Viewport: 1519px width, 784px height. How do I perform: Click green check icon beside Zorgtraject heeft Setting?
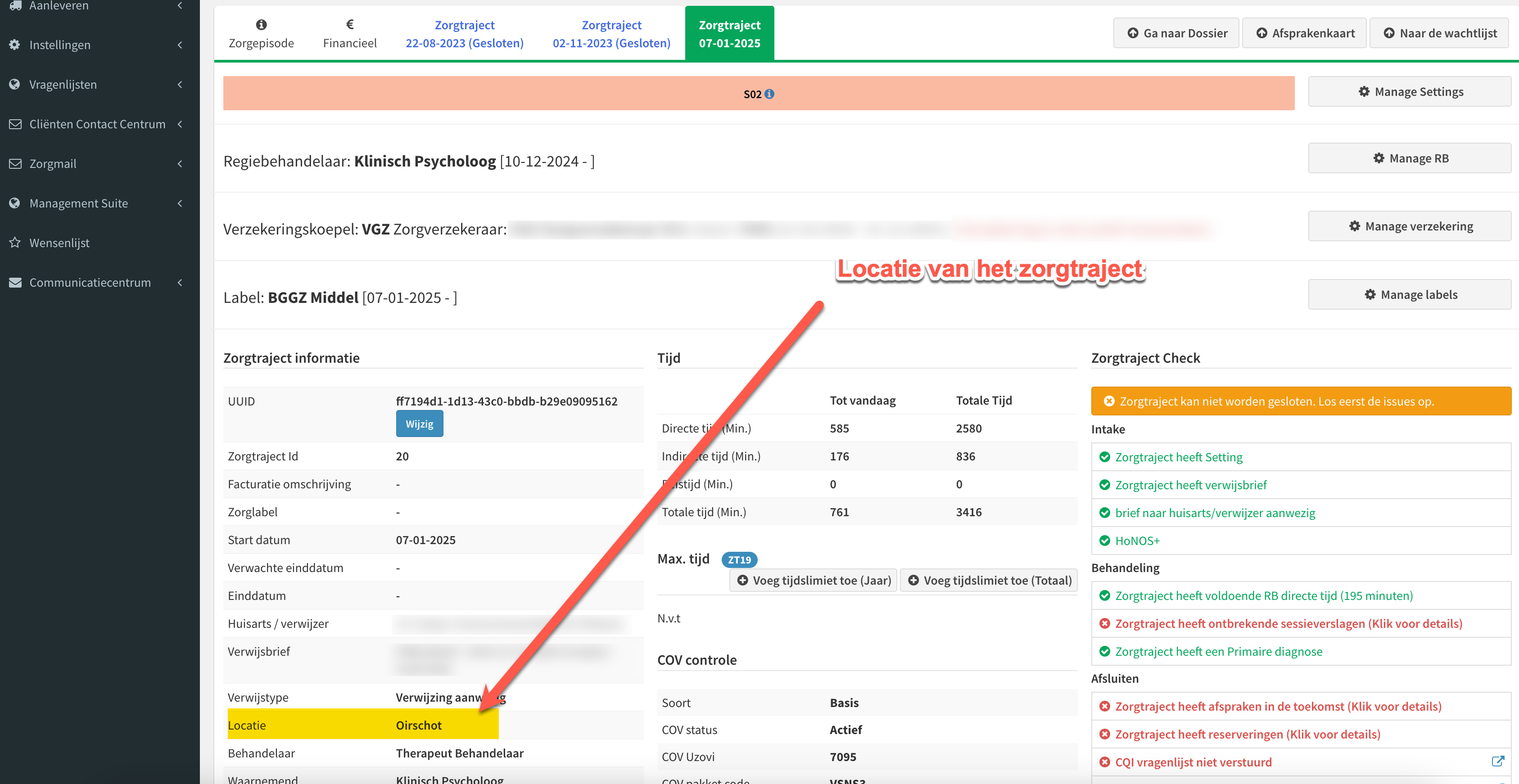1104,457
